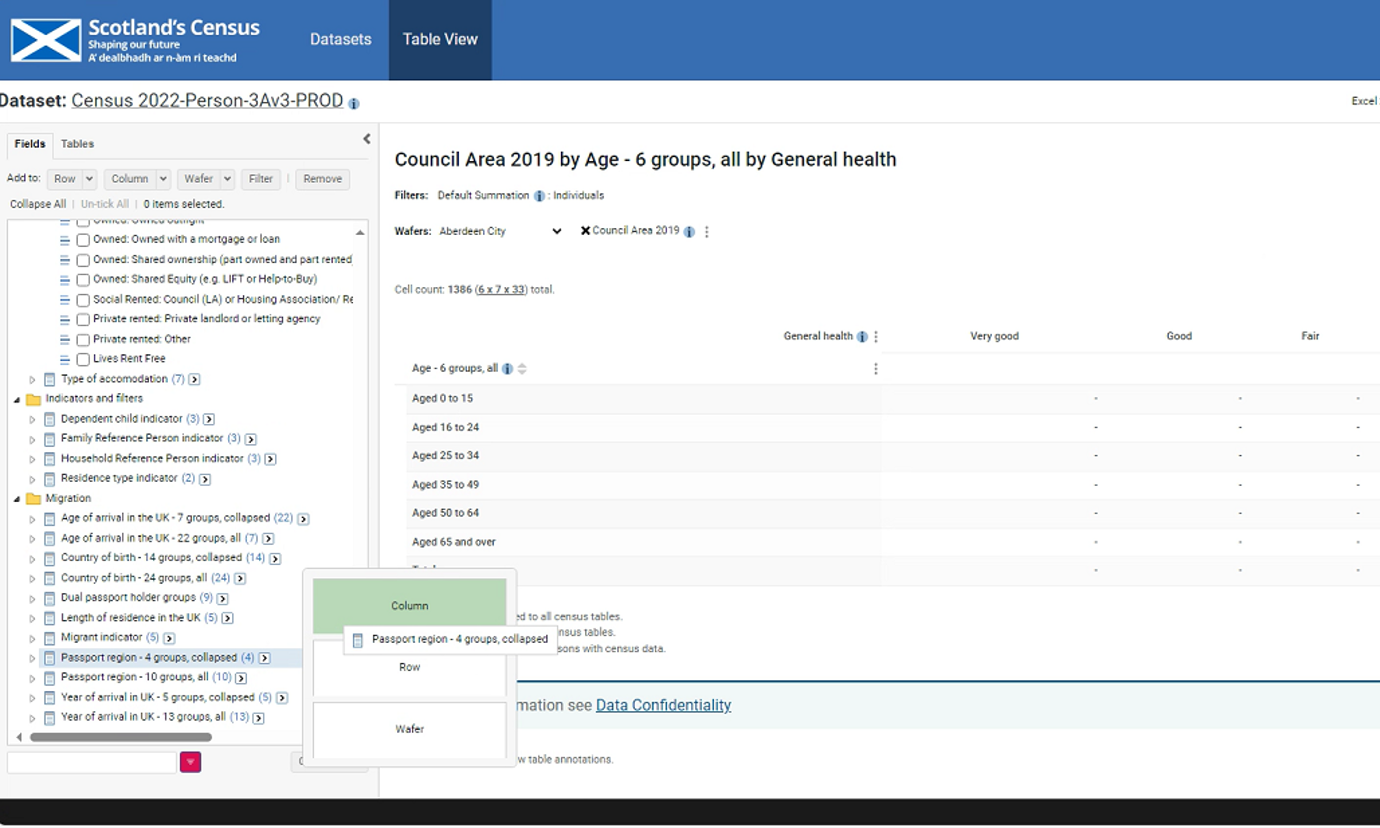Image resolution: width=1380 pixels, height=828 pixels.
Task: Expand the Dual passport holder groups node
Action: click(32, 599)
